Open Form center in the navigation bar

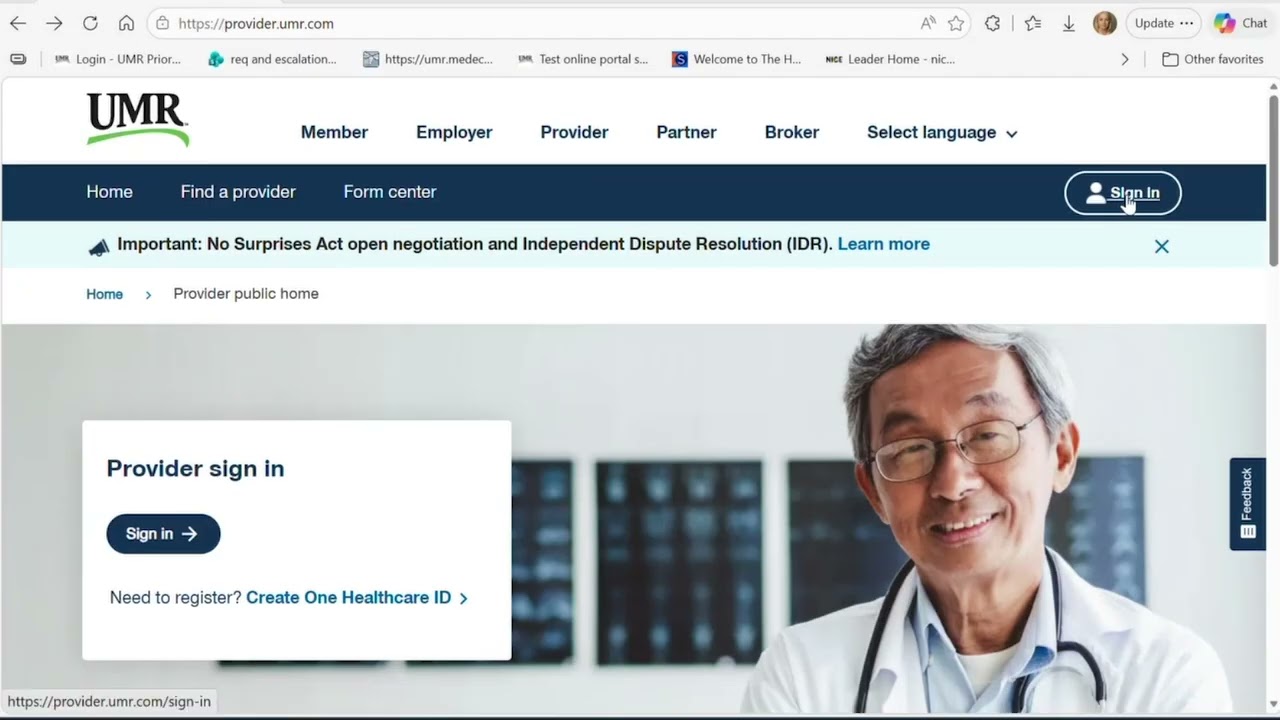pyautogui.click(x=390, y=192)
